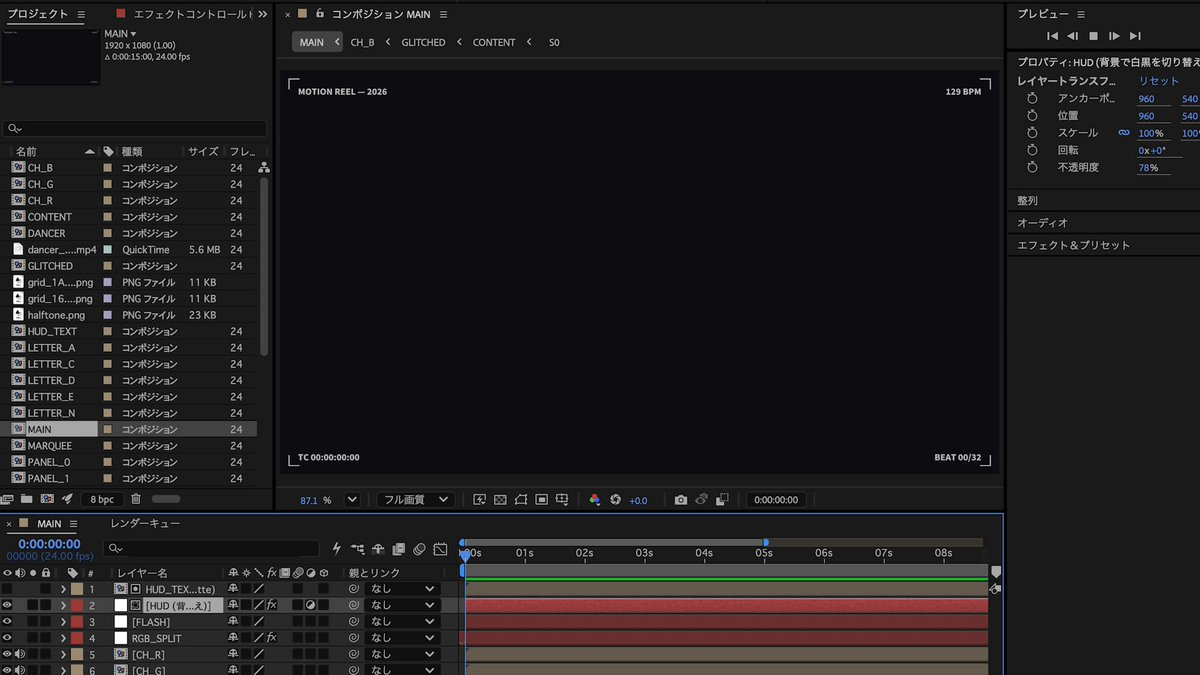Select CH_B in the composition breadcrumb
1200x675 pixels.
pyautogui.click(x=362, y=42)
